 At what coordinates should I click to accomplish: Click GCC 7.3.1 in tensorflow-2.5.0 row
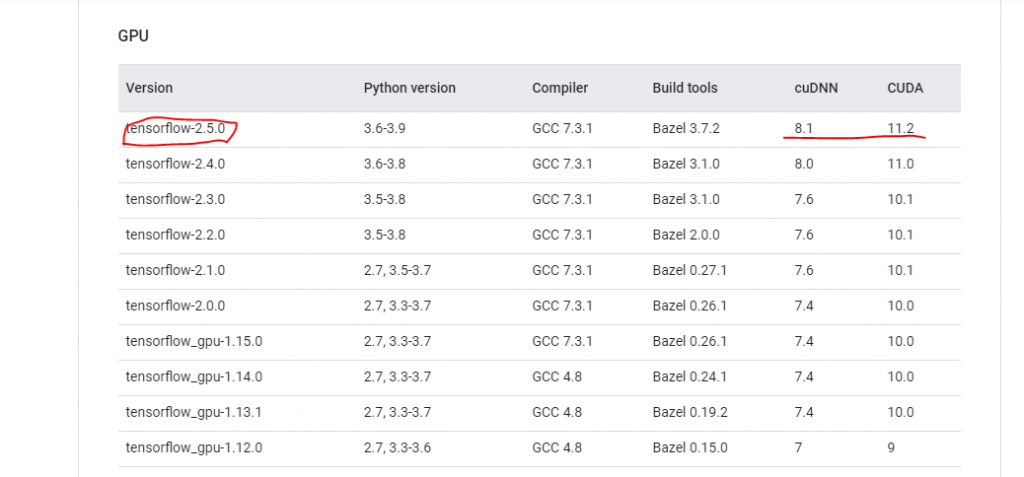(x=562, y=129)
